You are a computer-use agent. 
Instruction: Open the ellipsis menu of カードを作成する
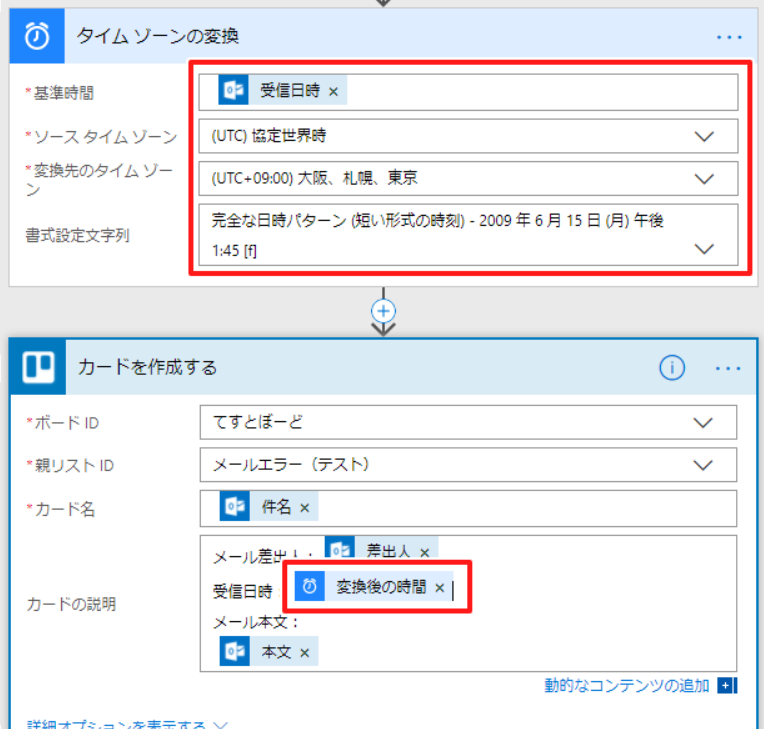click(728, 368)
